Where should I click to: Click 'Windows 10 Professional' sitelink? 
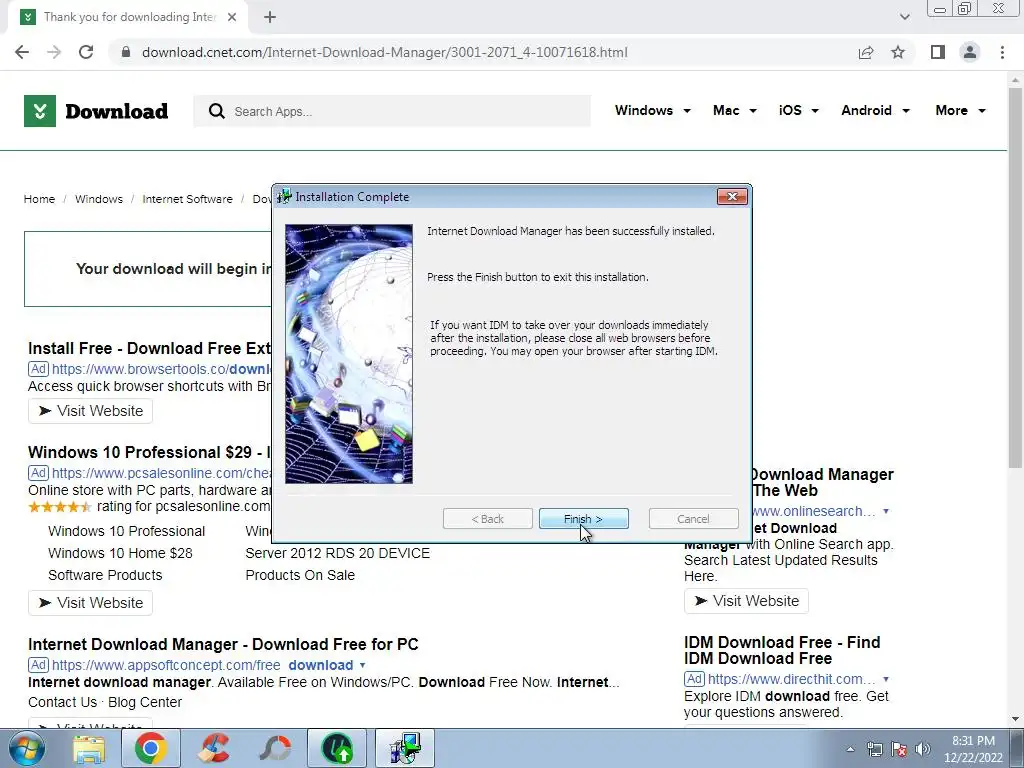pos(127,531)
